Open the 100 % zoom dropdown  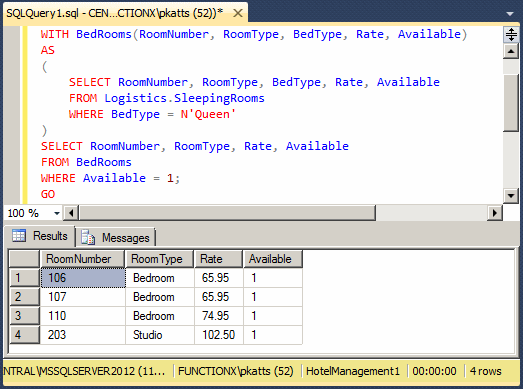point(57,213)
